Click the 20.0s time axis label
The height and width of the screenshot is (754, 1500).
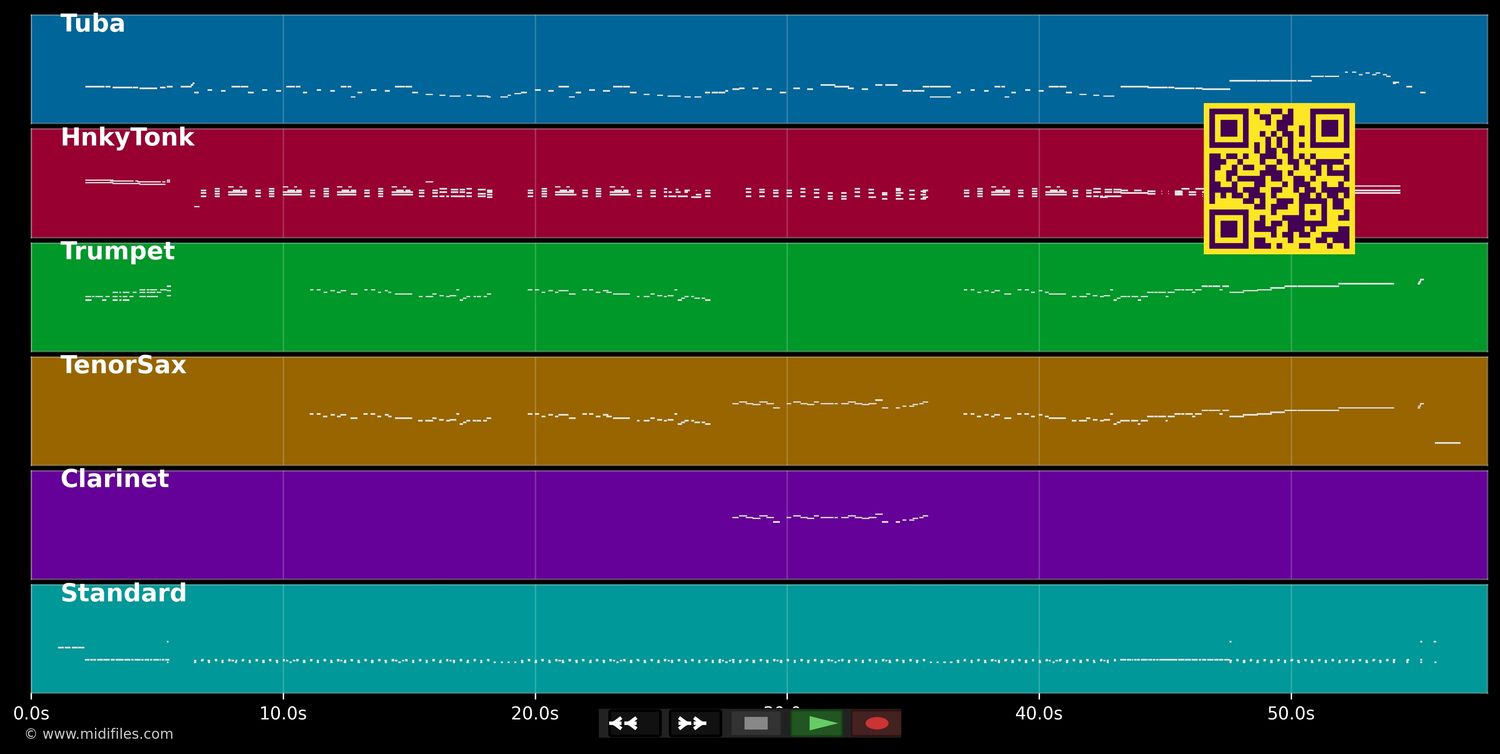point(535,714)
